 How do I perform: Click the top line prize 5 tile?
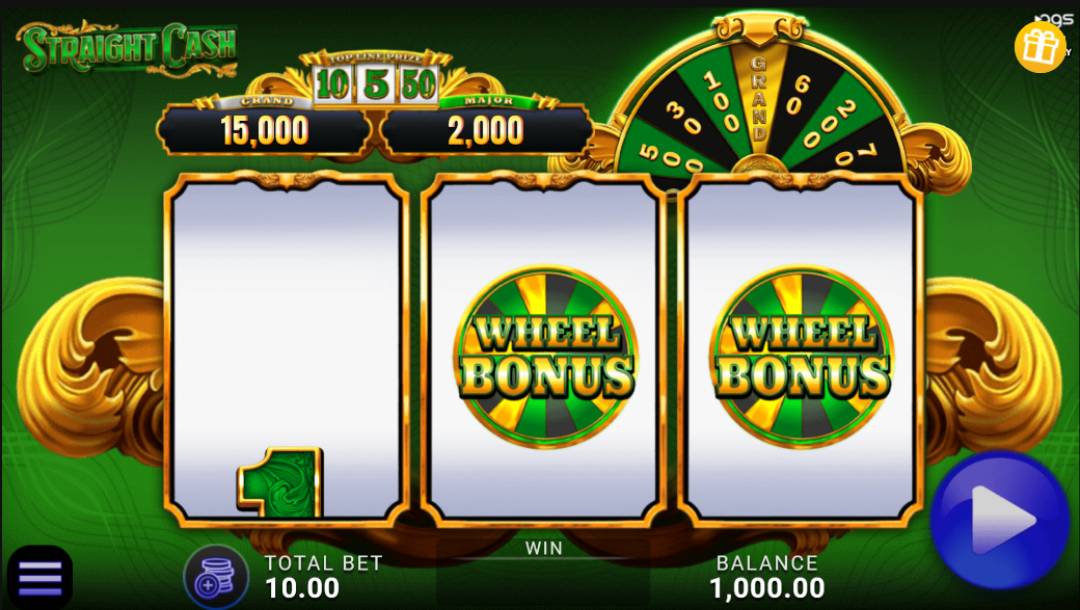[x=376, y=85]
